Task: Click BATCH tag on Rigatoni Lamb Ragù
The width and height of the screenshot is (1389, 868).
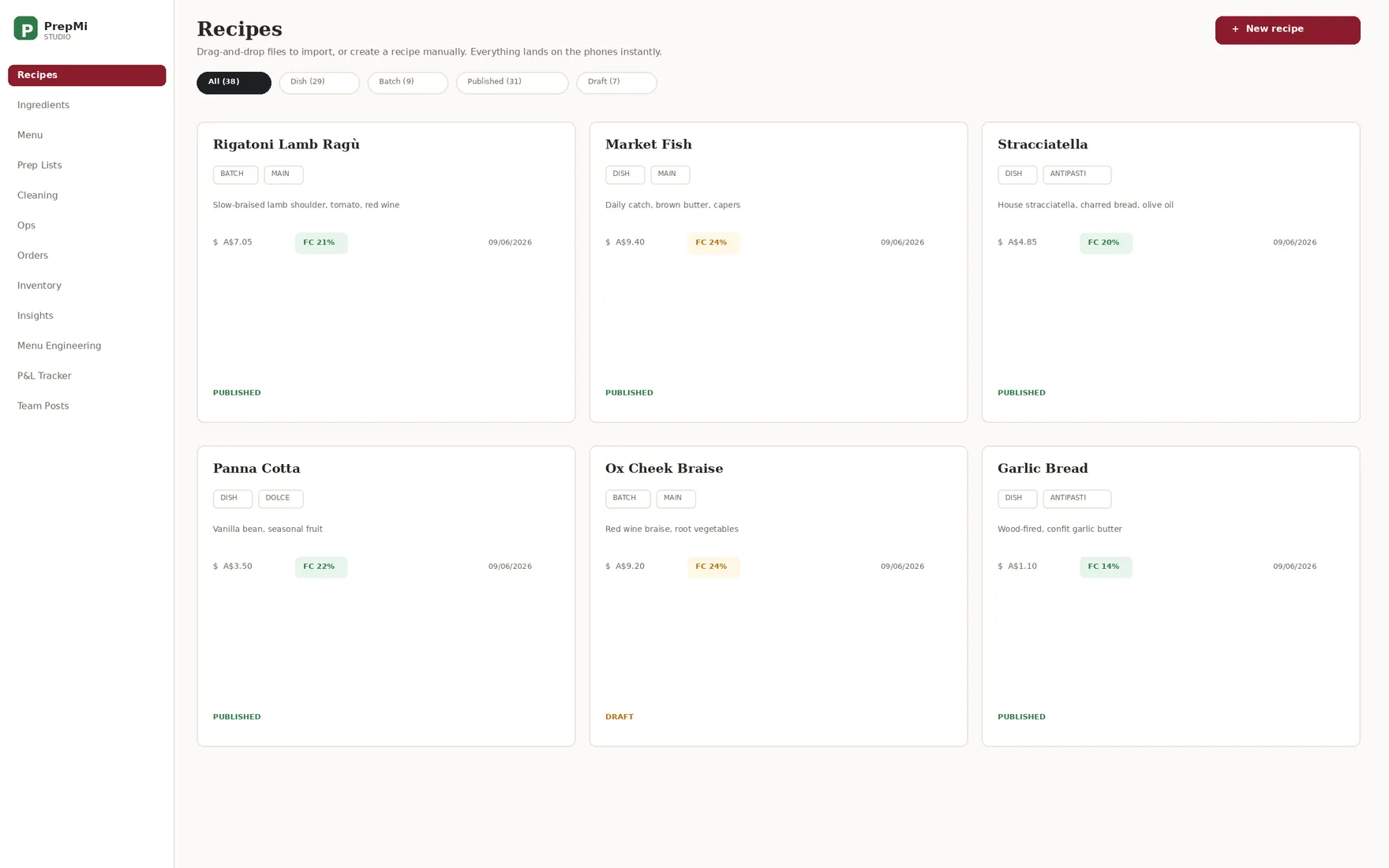Action: pos(235,174)
